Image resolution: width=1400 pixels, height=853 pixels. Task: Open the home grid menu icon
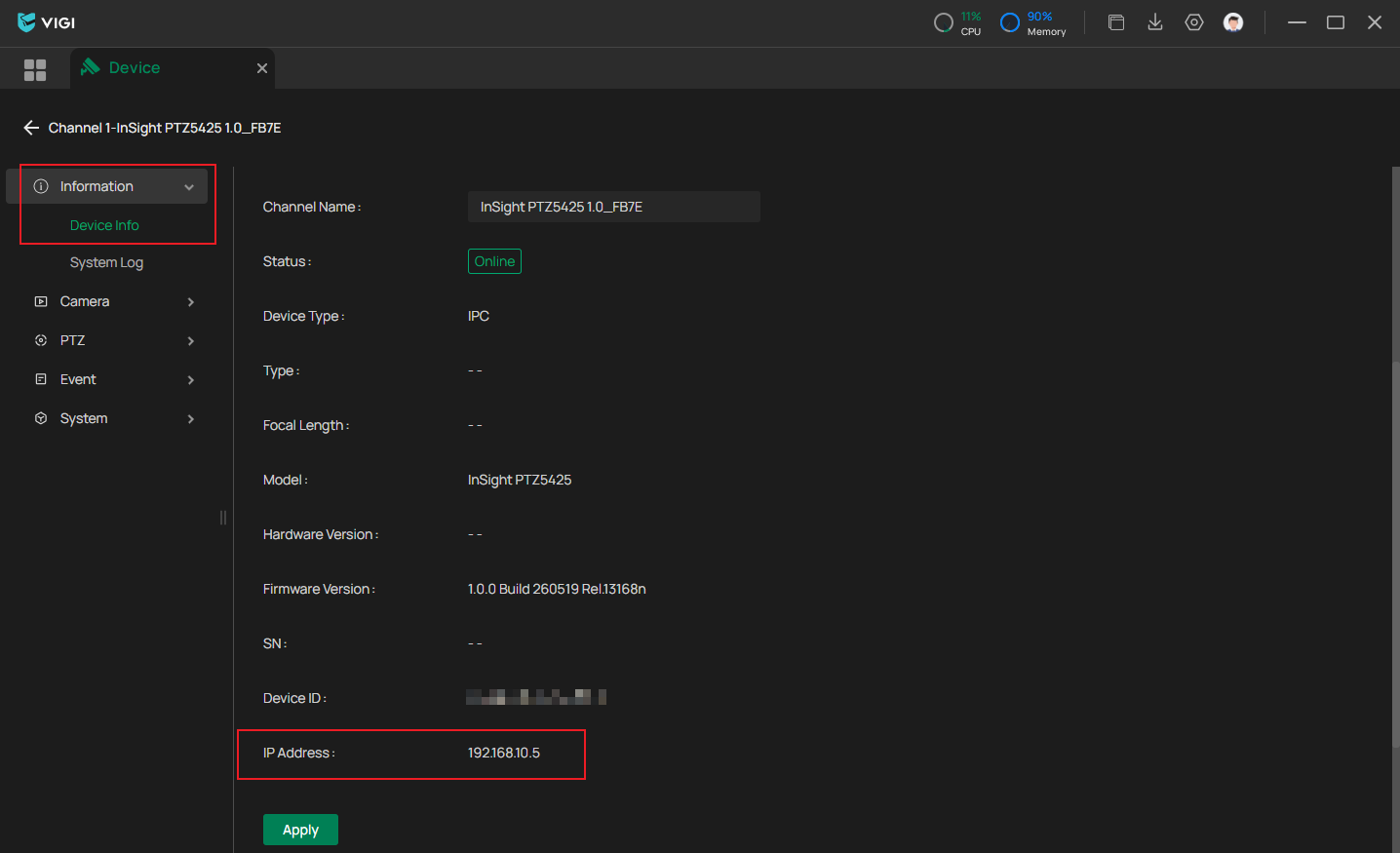tap(35, 69)
